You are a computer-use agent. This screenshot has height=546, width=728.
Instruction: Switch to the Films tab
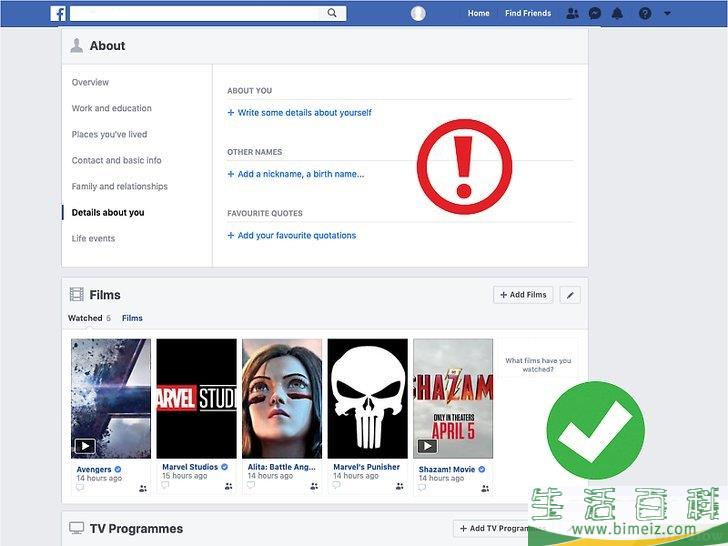(132, 318)
